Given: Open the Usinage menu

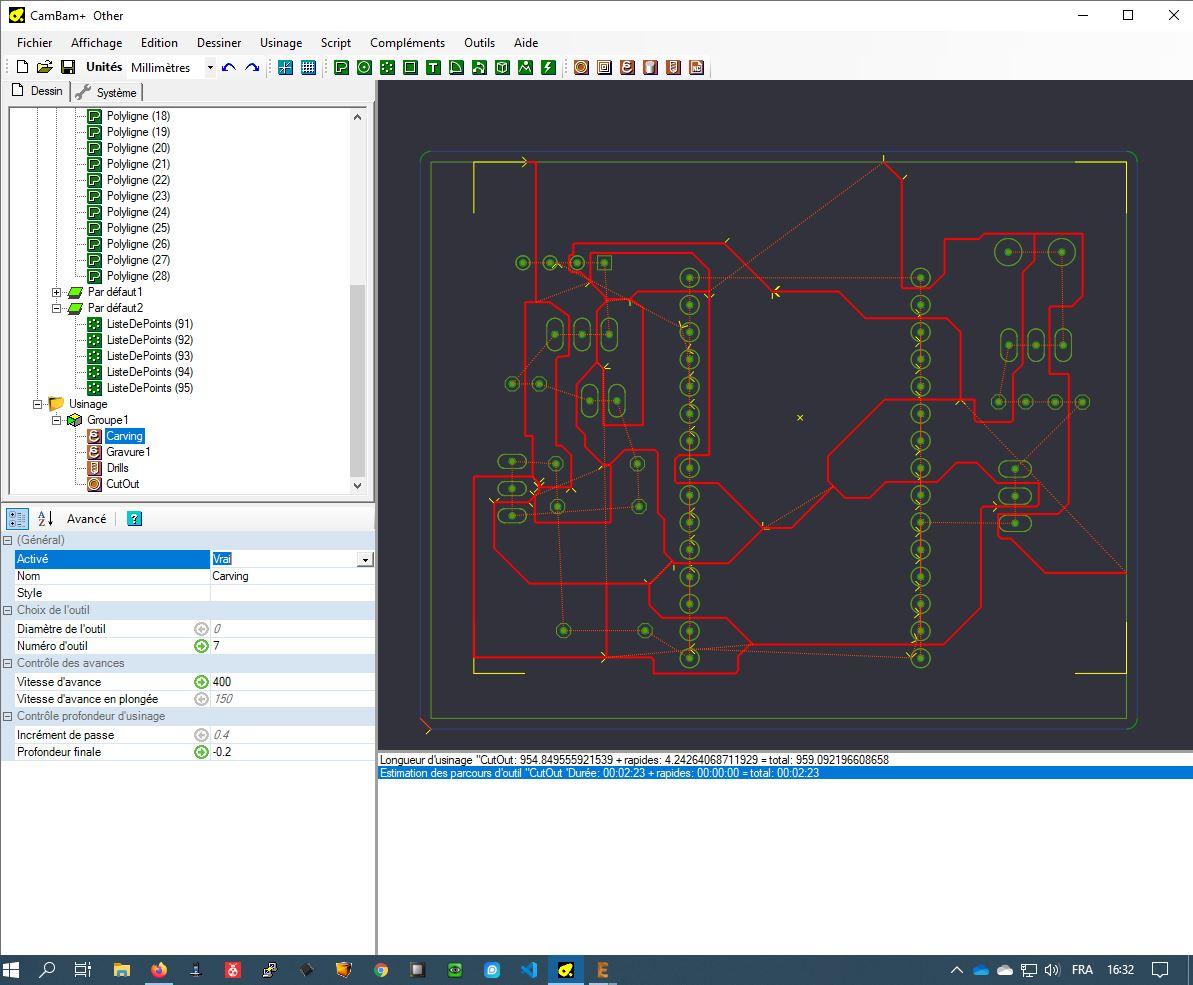Looking at the screenshot, I should pos(280,43).
